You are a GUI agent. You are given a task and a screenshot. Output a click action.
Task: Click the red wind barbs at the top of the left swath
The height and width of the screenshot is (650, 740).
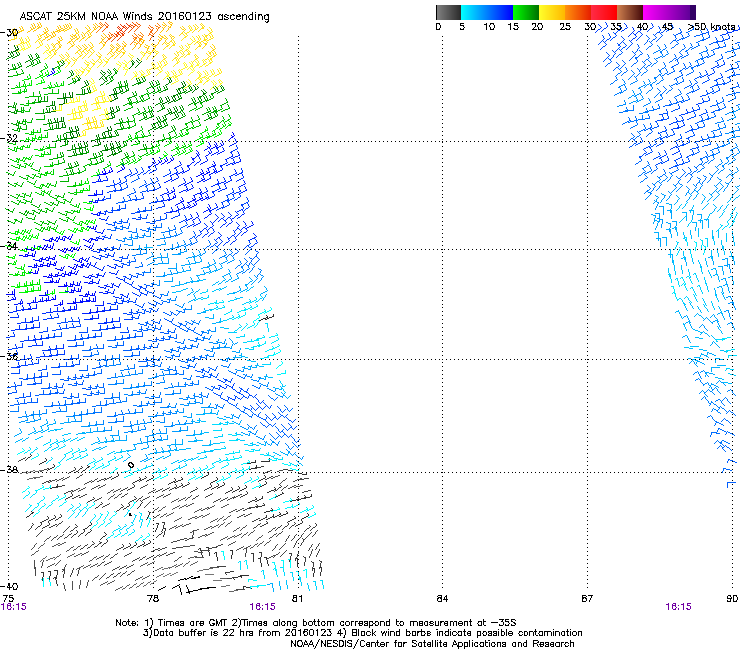point(121,32)
